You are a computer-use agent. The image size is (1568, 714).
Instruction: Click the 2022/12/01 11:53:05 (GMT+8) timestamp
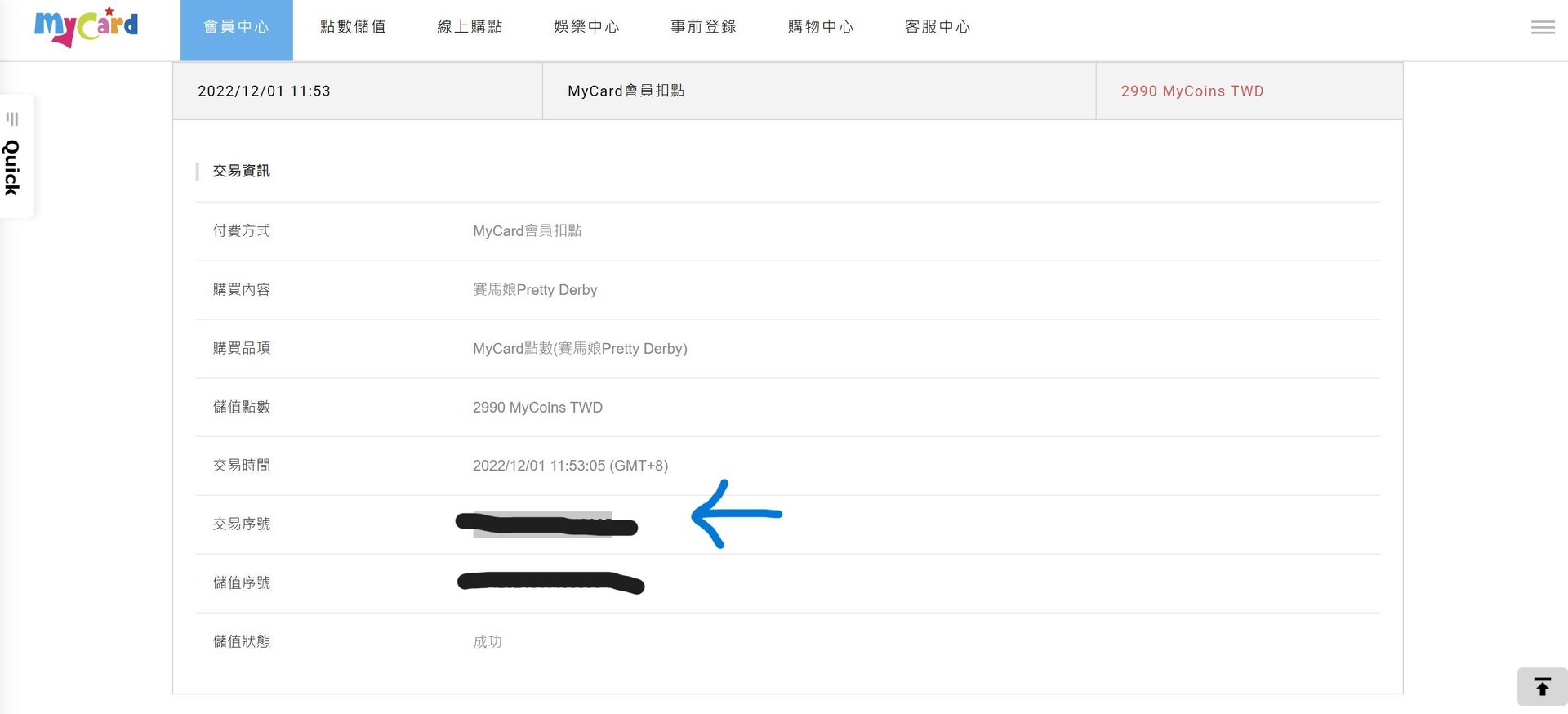pos(570,466)
